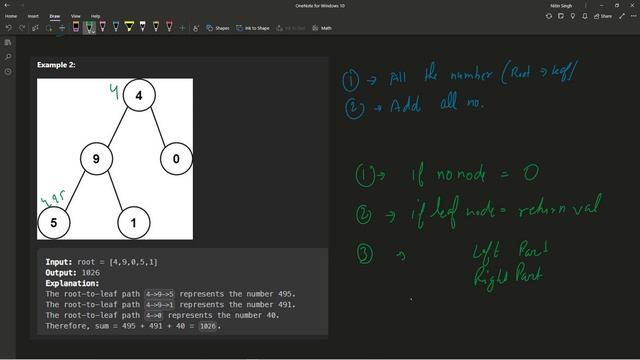The height and width of the screenshot is (360, 640).
Task: Click the "Therefore, sum = 495 + 491 + 40" line
Action: [133, 326]
